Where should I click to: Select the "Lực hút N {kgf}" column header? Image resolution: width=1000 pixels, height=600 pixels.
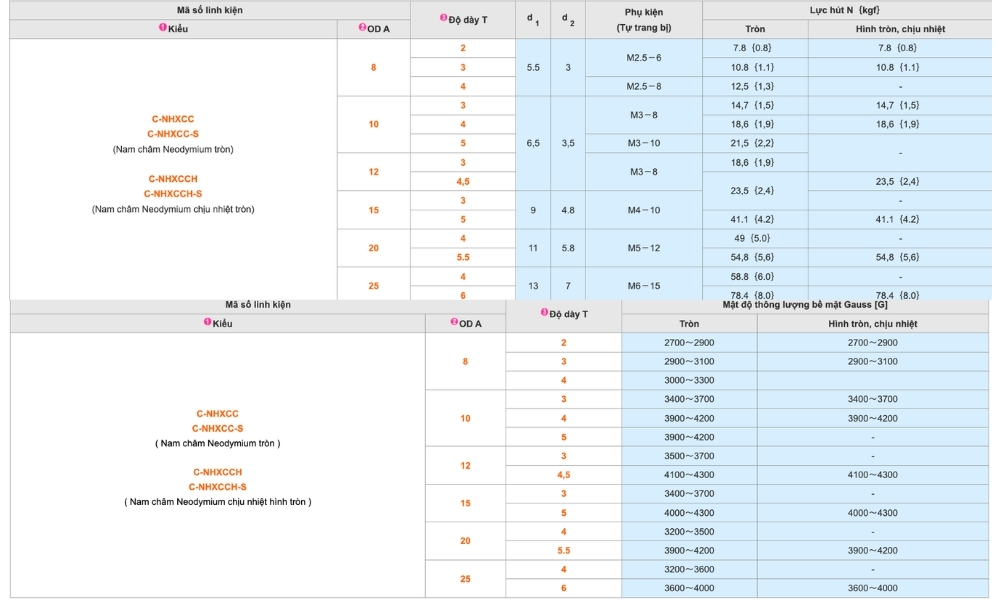pos(845,10)
